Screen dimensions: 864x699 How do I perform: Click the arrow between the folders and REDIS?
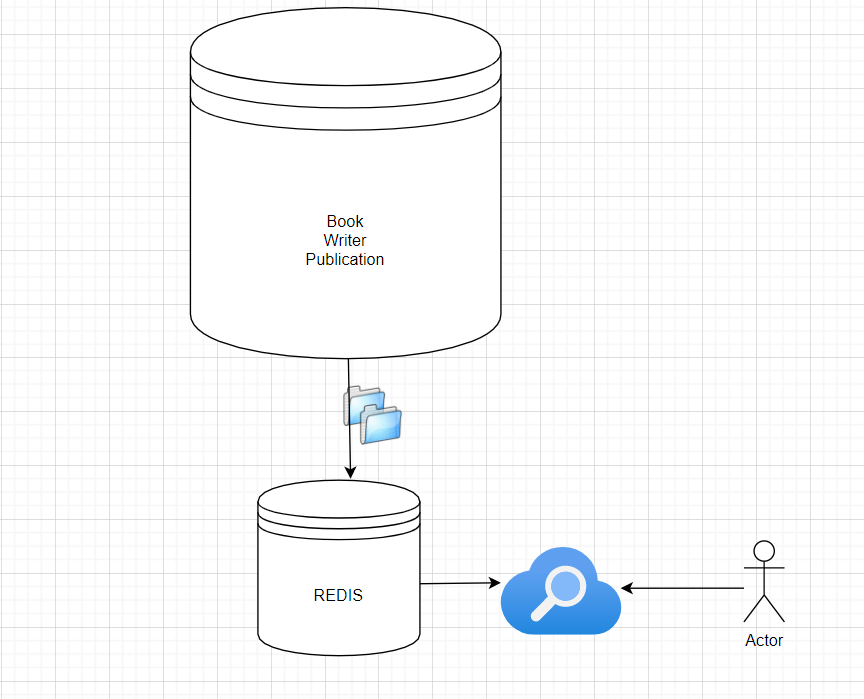(350, 460)
